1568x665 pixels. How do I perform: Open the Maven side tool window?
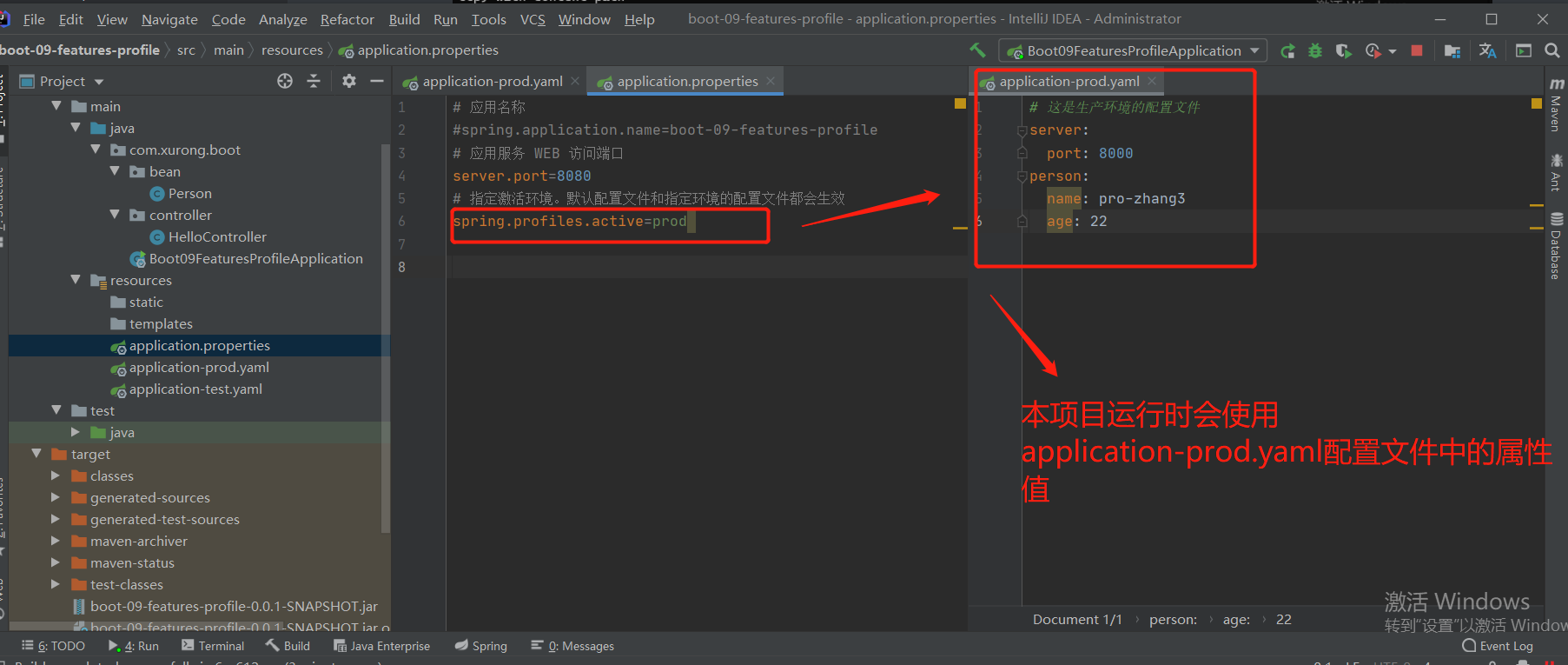tap(1556, 103)
